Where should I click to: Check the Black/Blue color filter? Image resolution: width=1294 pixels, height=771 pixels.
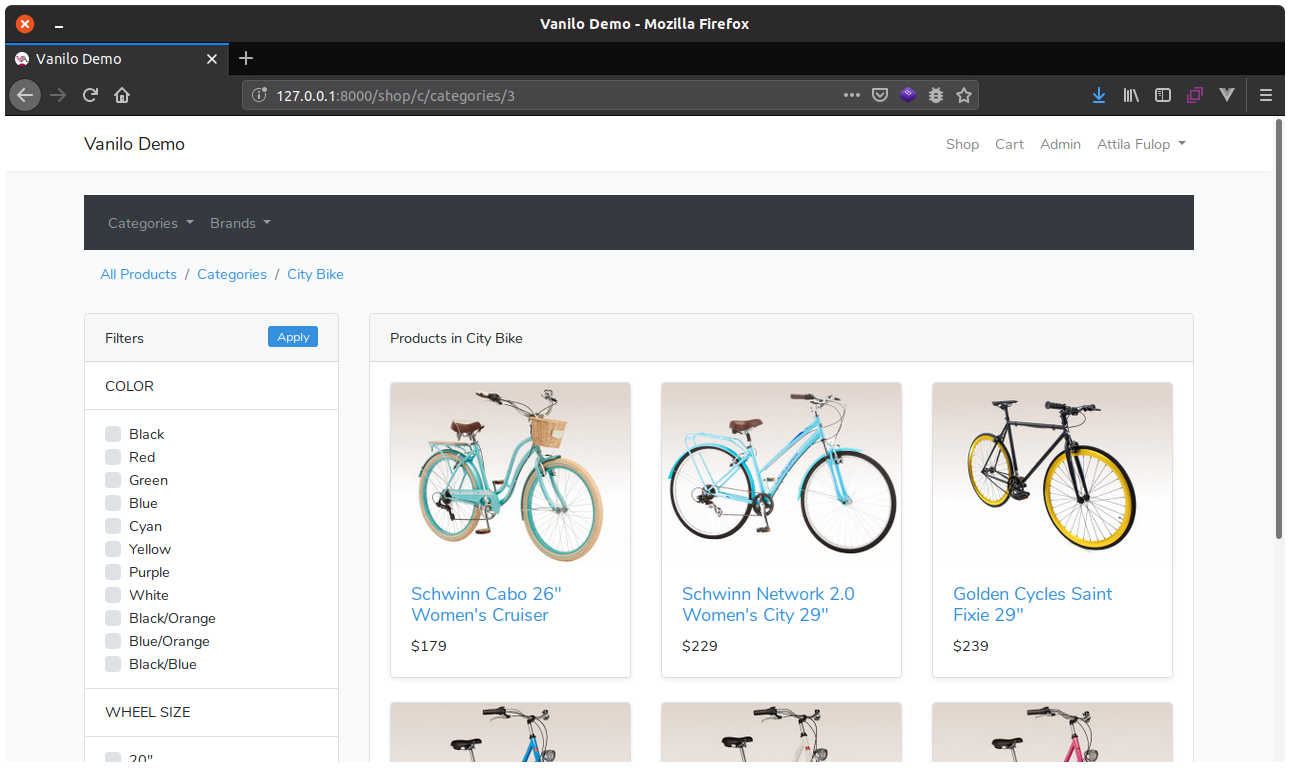pyautogui.click(x=113, y=664)
